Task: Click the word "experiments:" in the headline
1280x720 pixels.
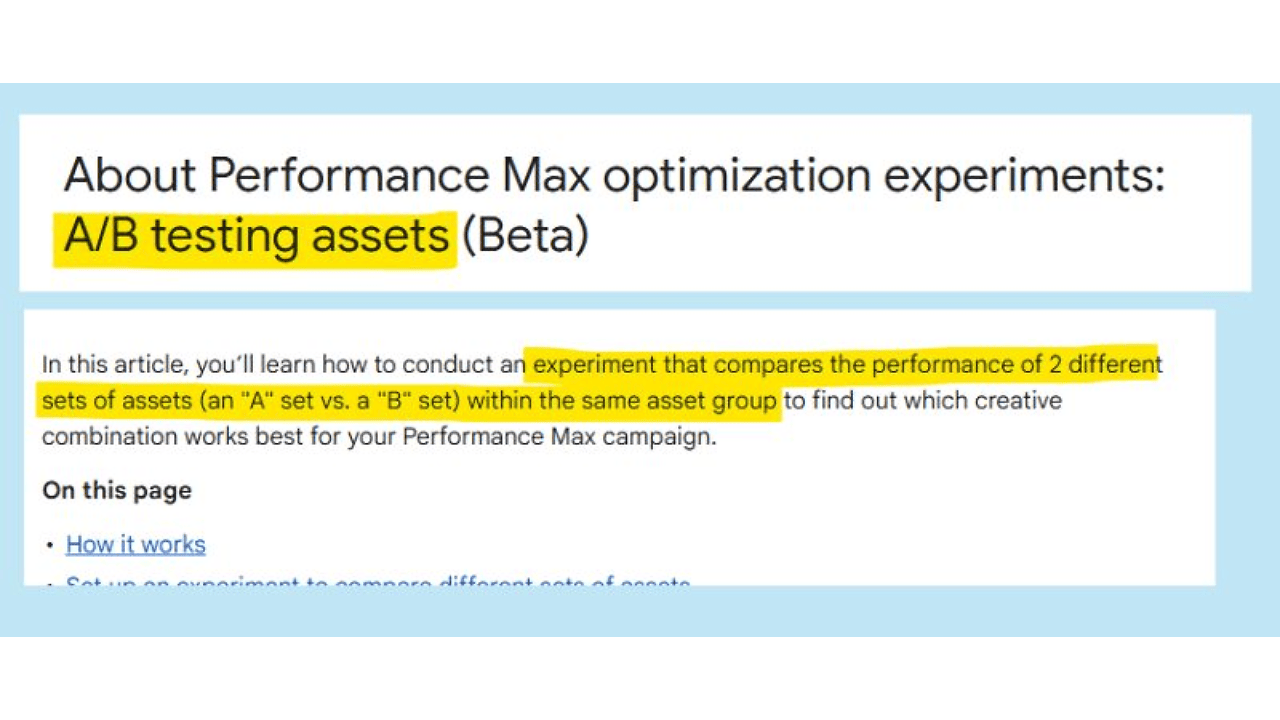Action: 1026,176
